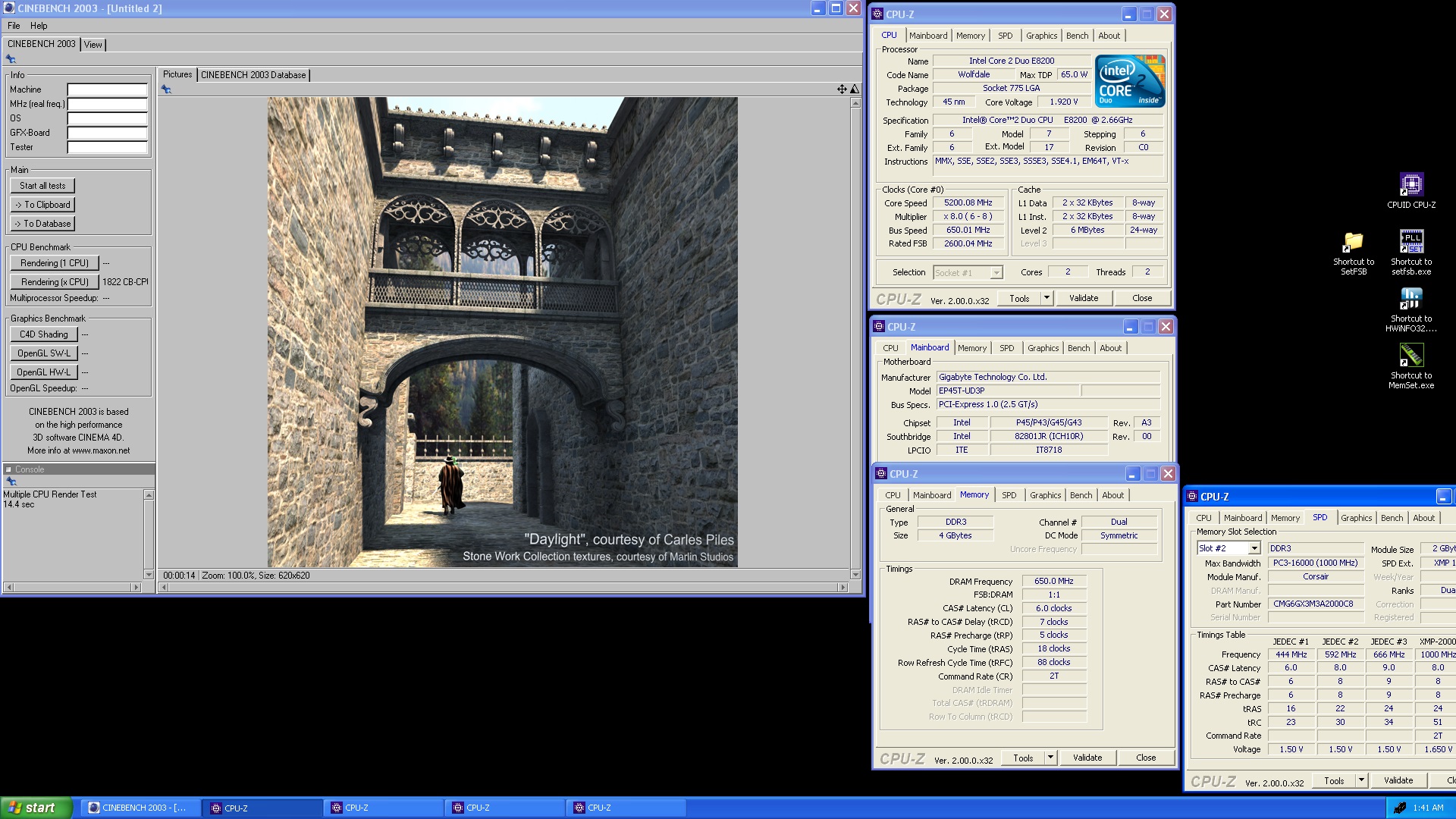
Task: Click the MHz (real freq.) input field
Action: (107, 104)
